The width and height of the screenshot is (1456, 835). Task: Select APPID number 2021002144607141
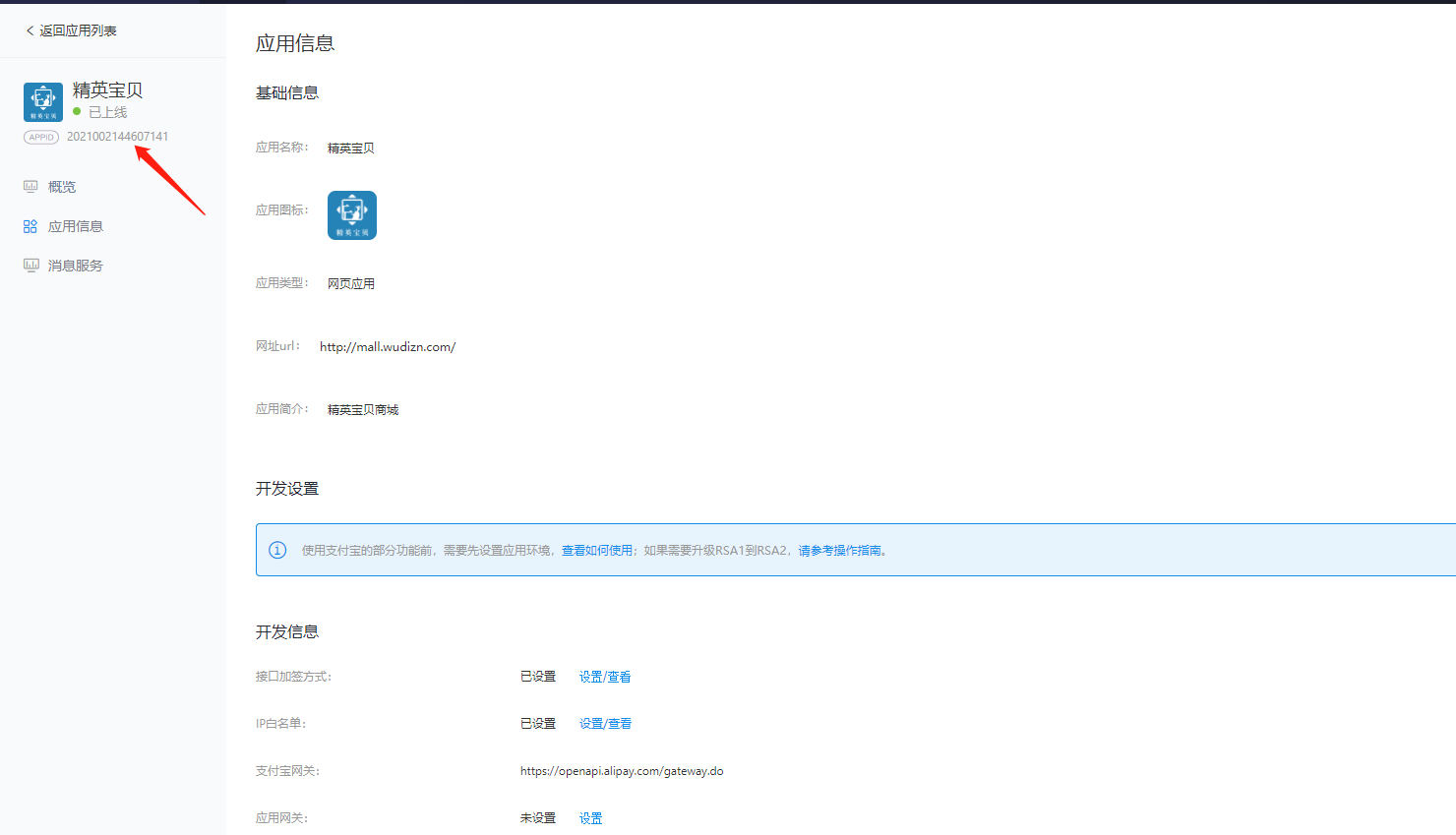(x=117, y=137)
